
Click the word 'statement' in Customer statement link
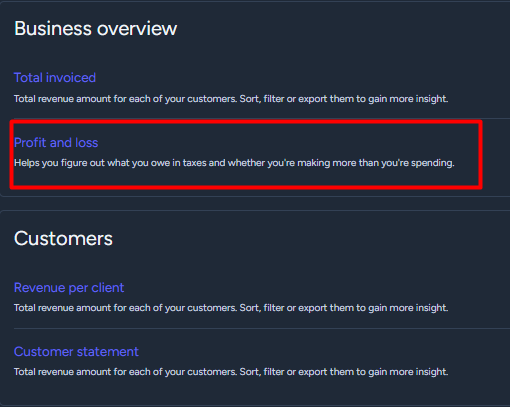point(107,352)
